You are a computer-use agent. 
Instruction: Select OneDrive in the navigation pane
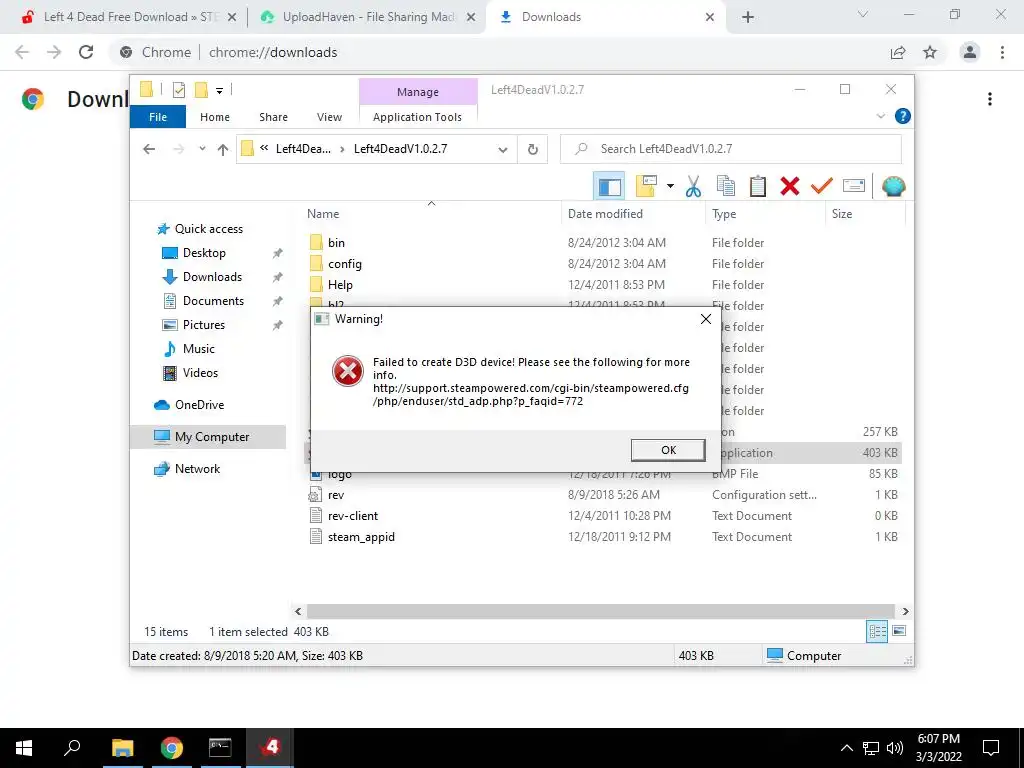pyautogui.click(x=199, y=405)
